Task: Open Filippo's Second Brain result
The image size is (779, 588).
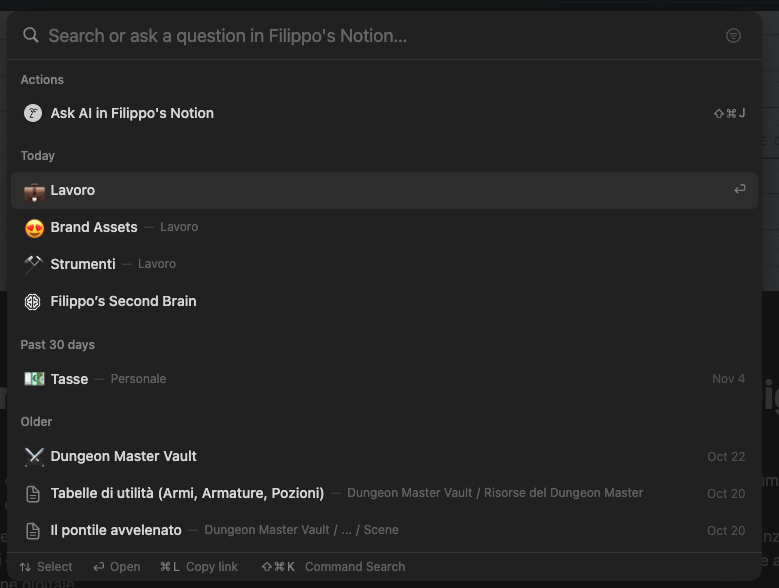Action: point(123,301)
